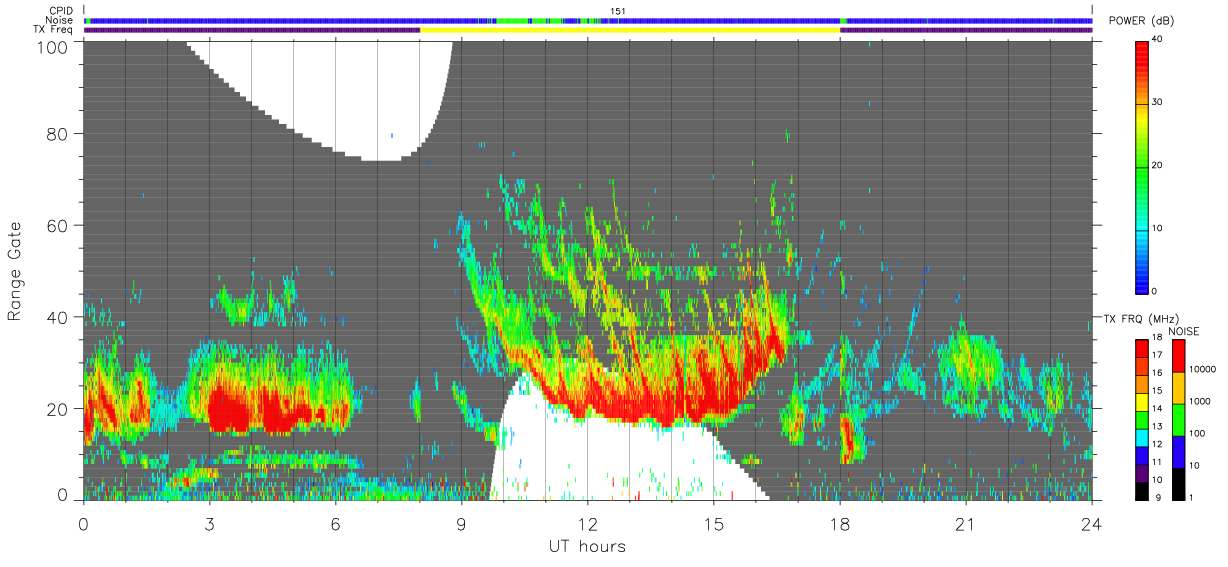Click the 18 tick on UT hours axis
This screenshot has width=1228, height=567.
[x=840, y=523]
